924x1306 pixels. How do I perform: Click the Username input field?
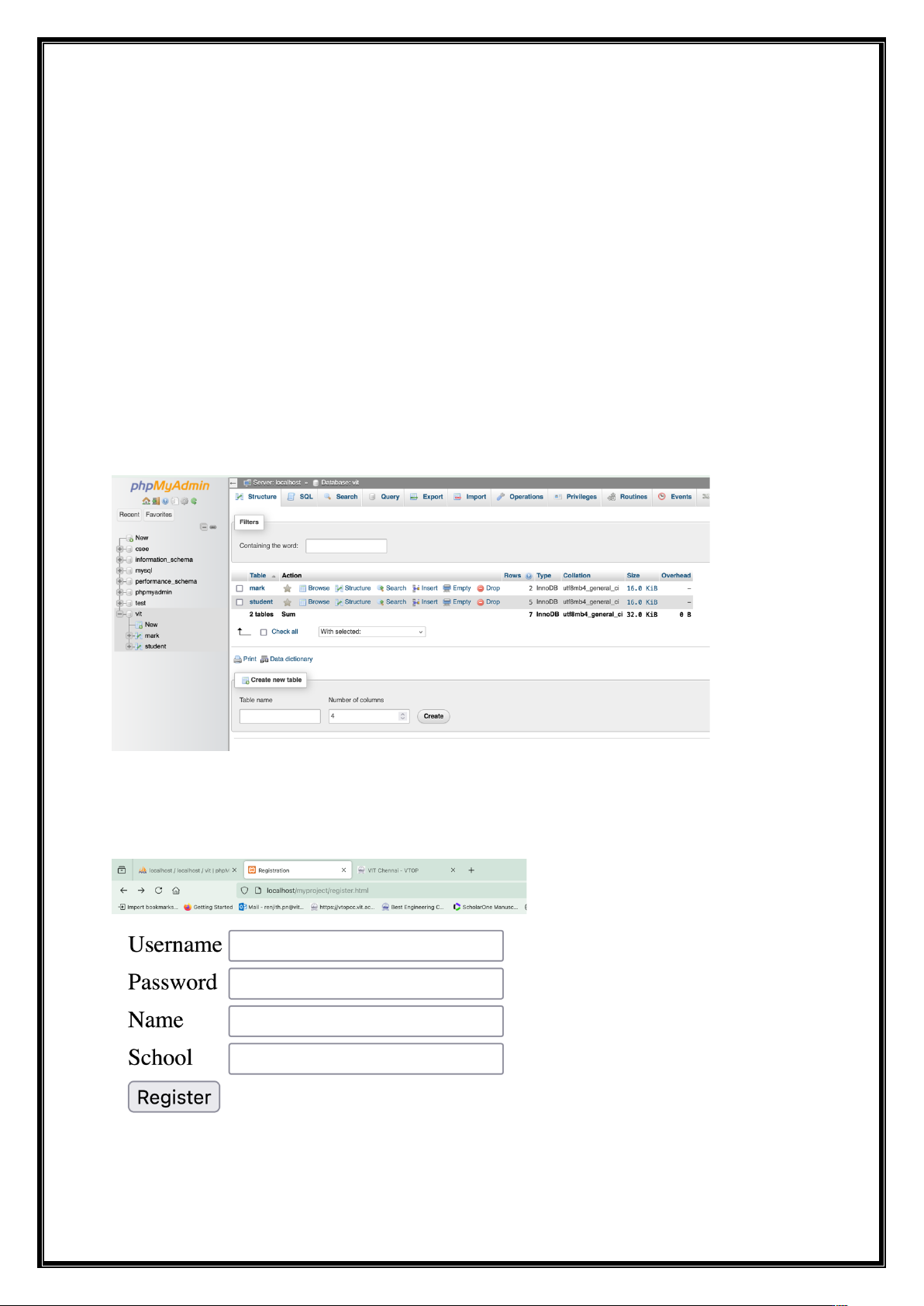tap(366, 946)
